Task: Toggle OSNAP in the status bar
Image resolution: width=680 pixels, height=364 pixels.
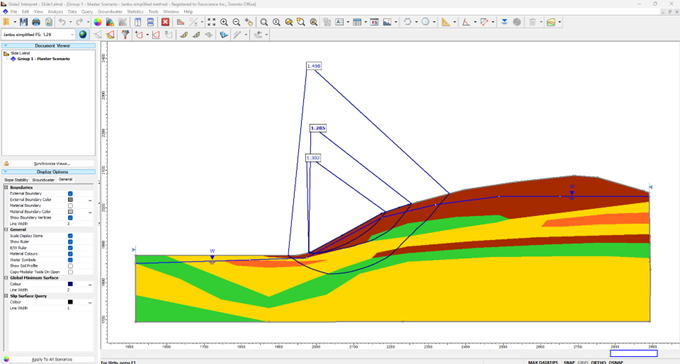Action: click(x=616, y=362)
